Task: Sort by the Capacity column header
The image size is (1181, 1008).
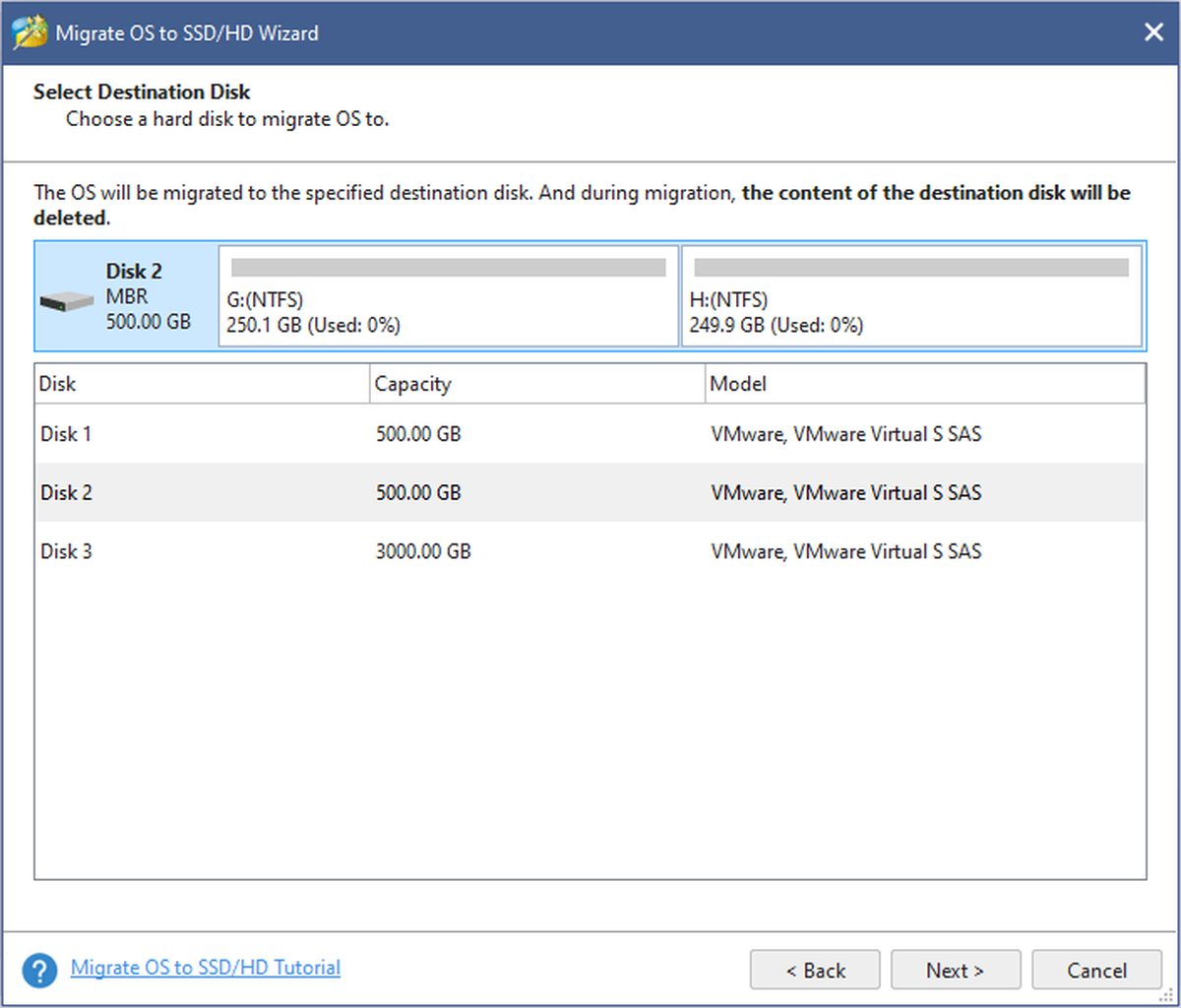Action: [537, 384]
